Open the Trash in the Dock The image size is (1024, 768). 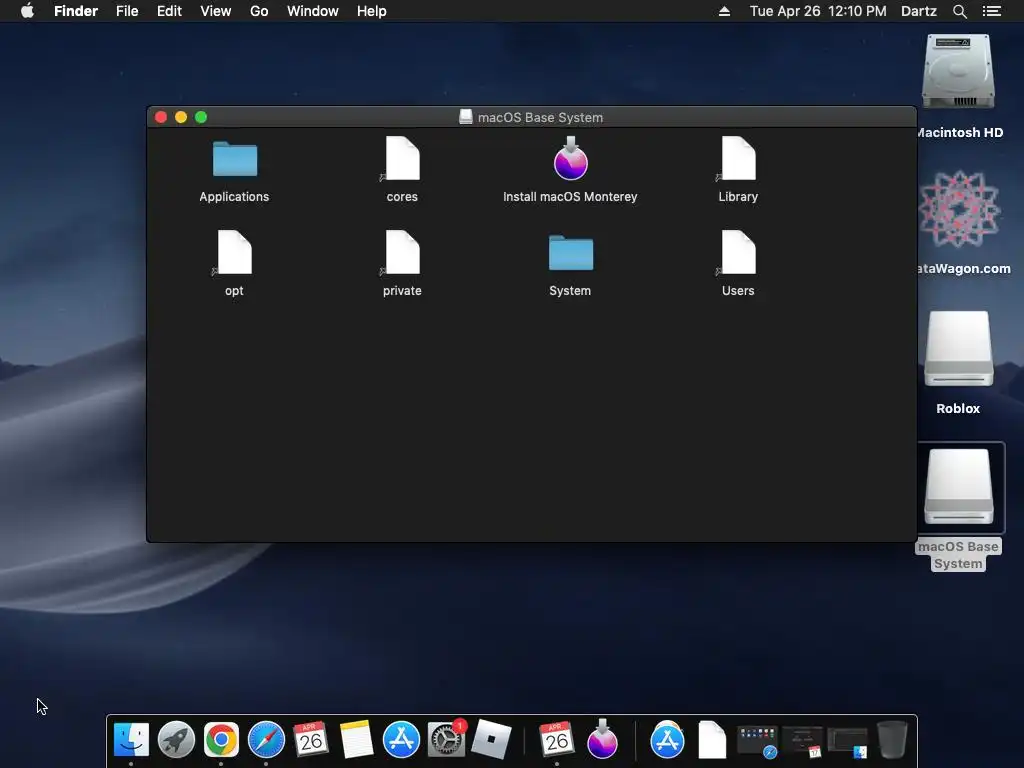click(892, 740)
